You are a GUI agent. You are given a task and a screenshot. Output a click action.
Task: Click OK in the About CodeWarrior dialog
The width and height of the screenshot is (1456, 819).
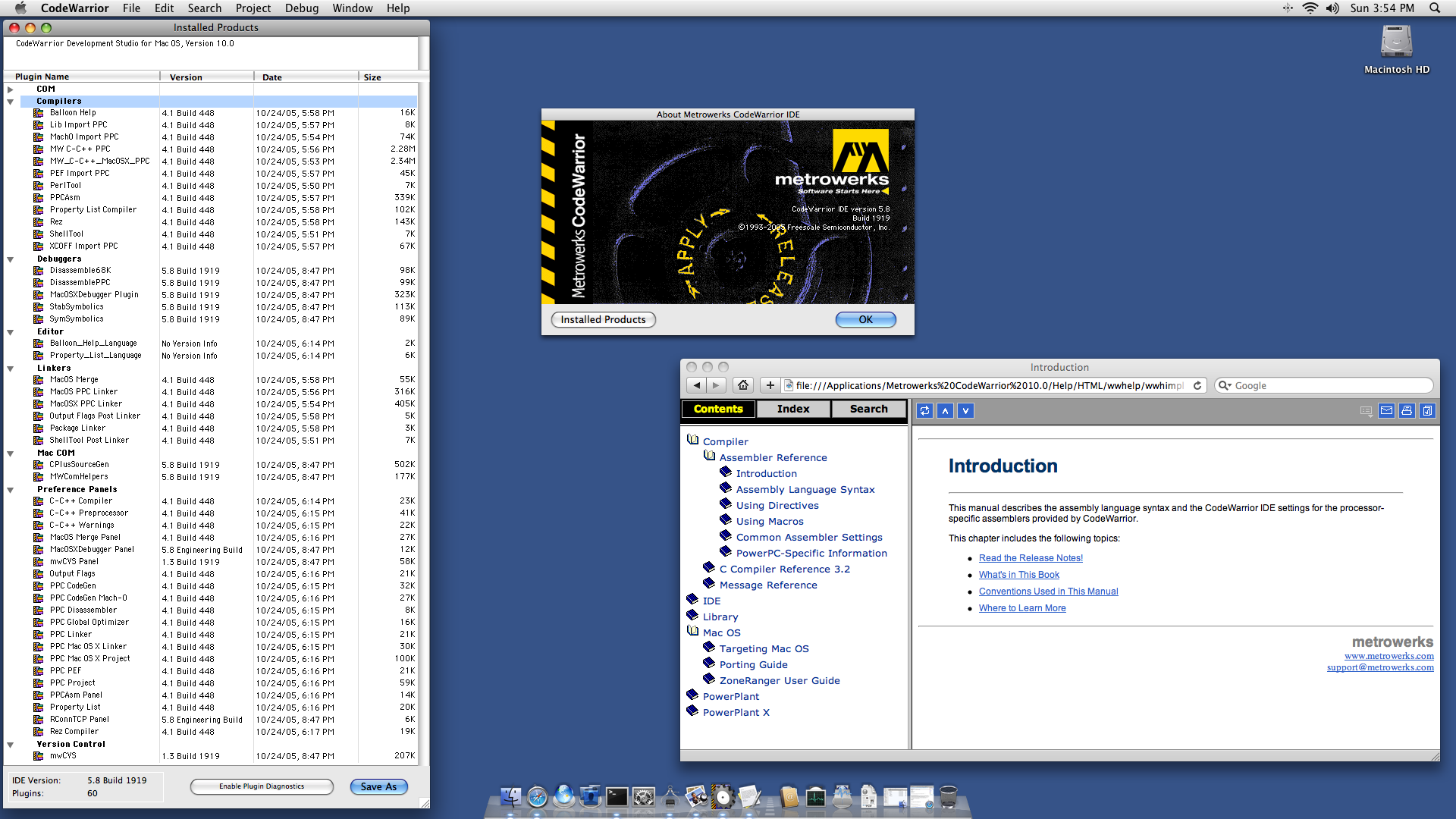click(x=866, y=319)
